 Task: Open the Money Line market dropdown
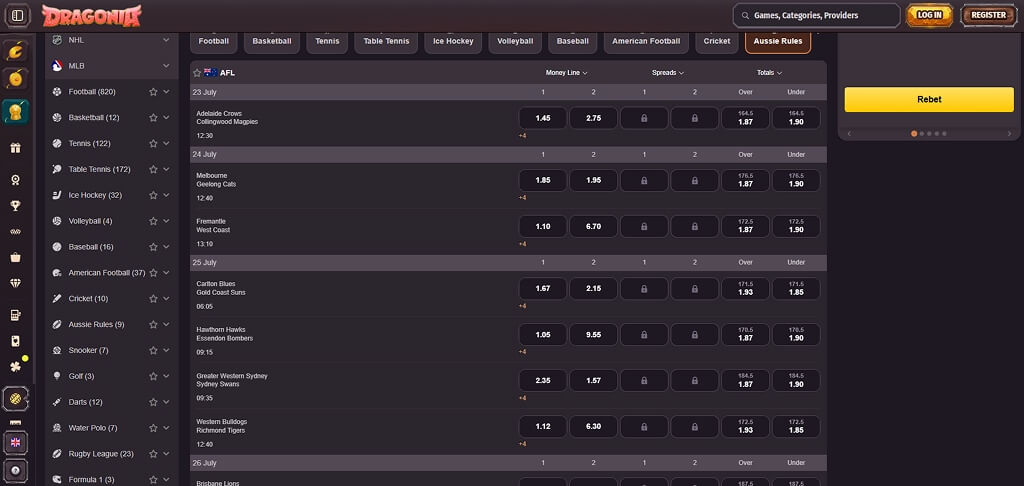click(566, 73)
